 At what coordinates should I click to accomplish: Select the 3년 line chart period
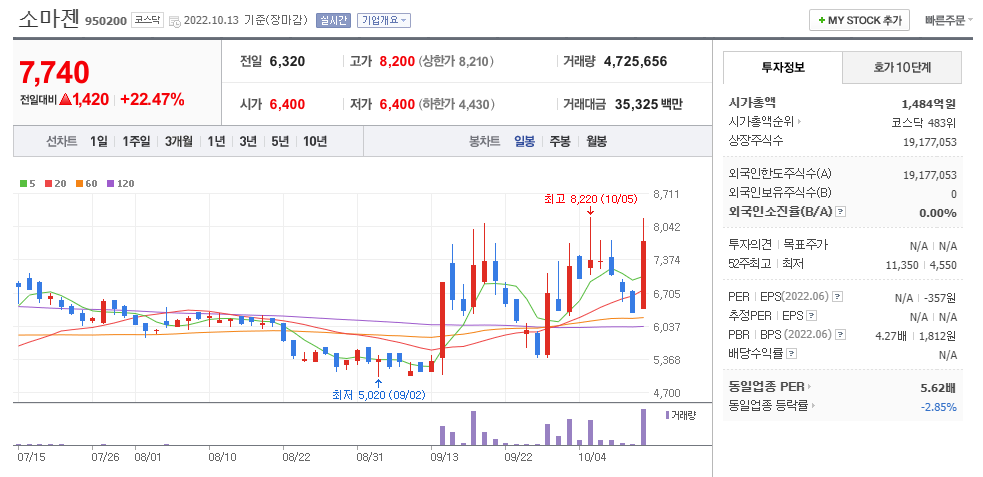tap(248, 141)
